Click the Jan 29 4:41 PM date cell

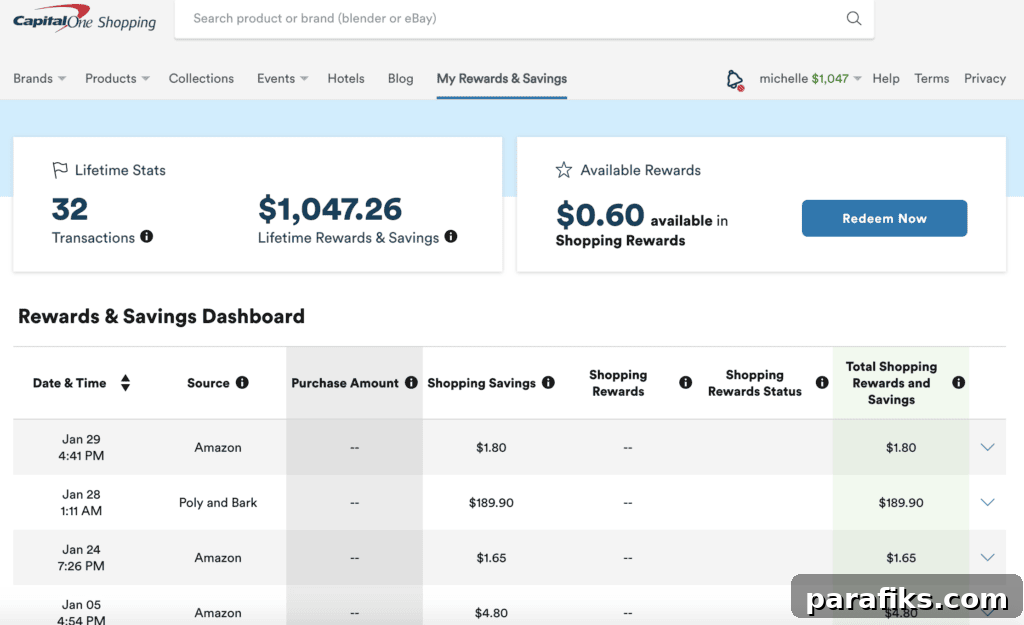[x=81, y=447]
